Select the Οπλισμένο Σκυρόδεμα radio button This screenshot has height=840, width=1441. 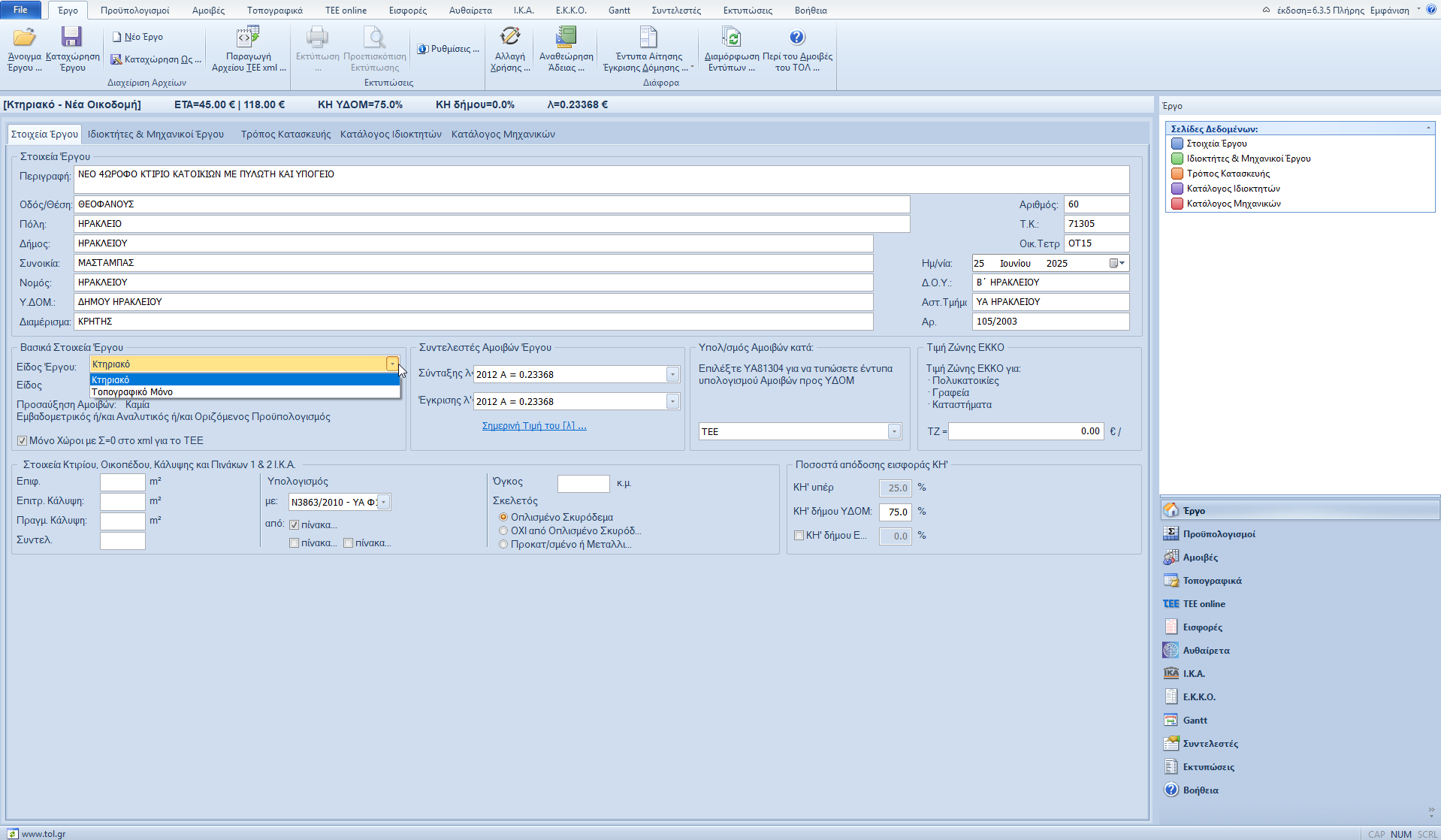503,518
